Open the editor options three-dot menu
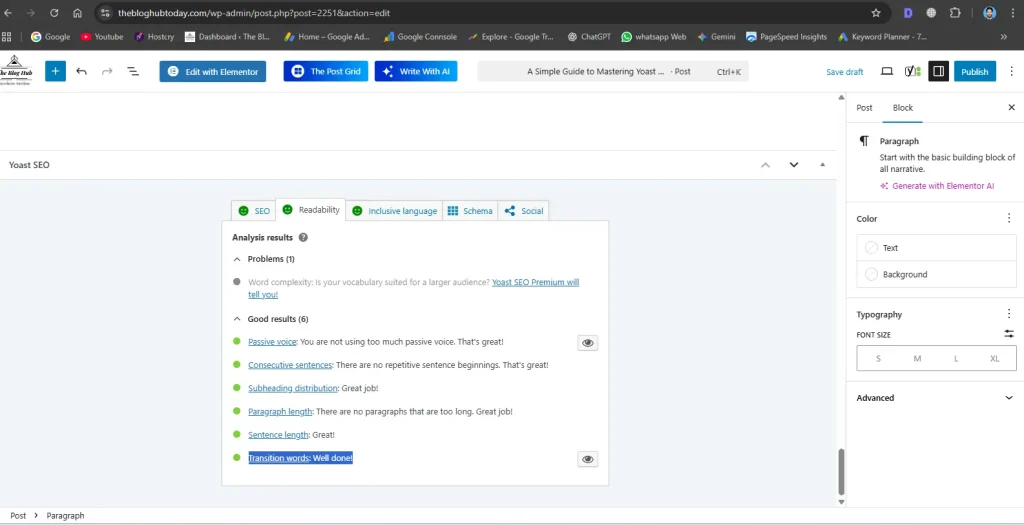 tap(1012, 71)
